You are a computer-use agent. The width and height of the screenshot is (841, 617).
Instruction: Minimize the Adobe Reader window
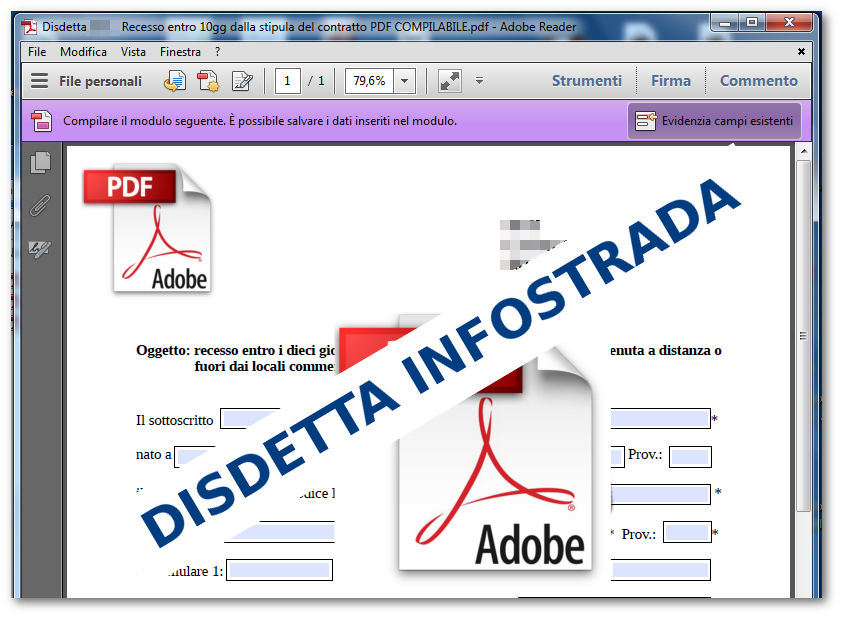(x=725, y=23)
